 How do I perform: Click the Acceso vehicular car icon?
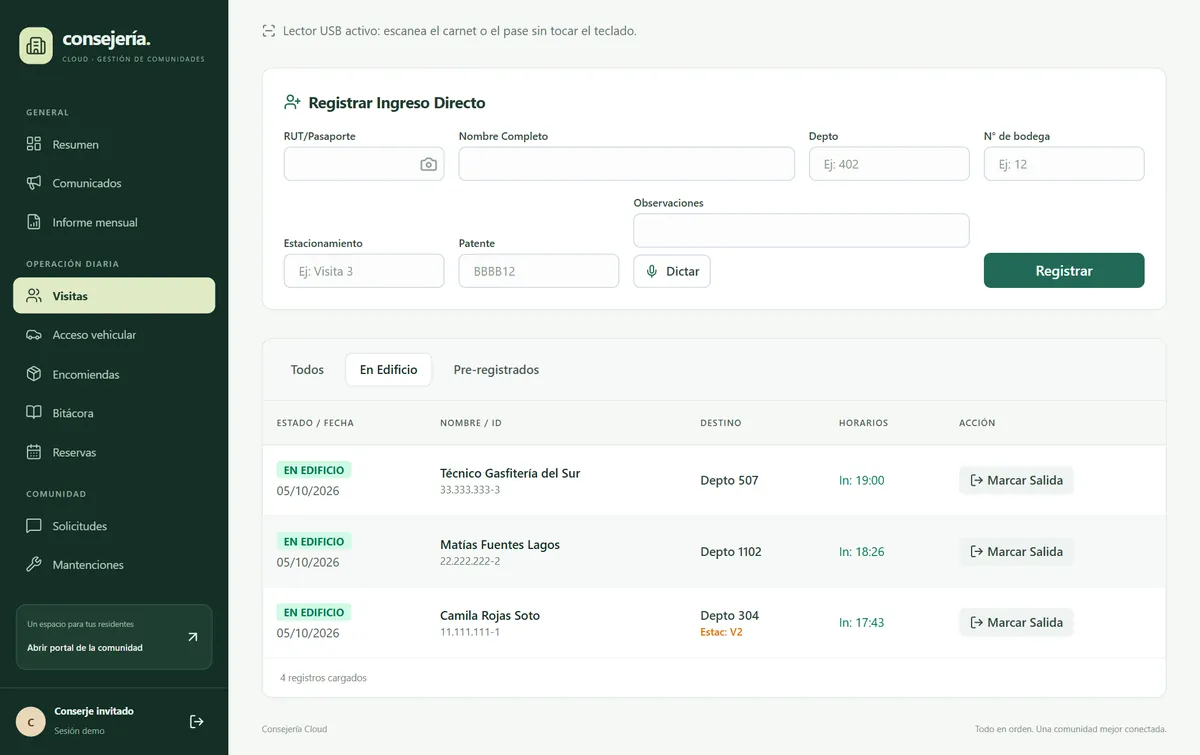pyautogui.click(x=34, y=335)
